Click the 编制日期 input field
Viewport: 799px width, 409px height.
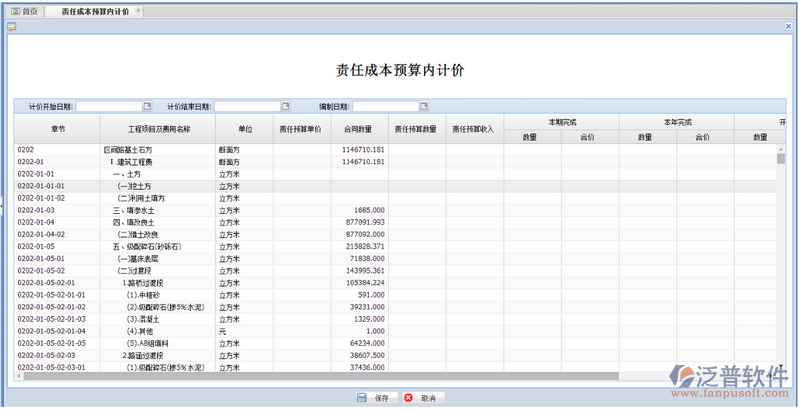[x=385, y=106]
